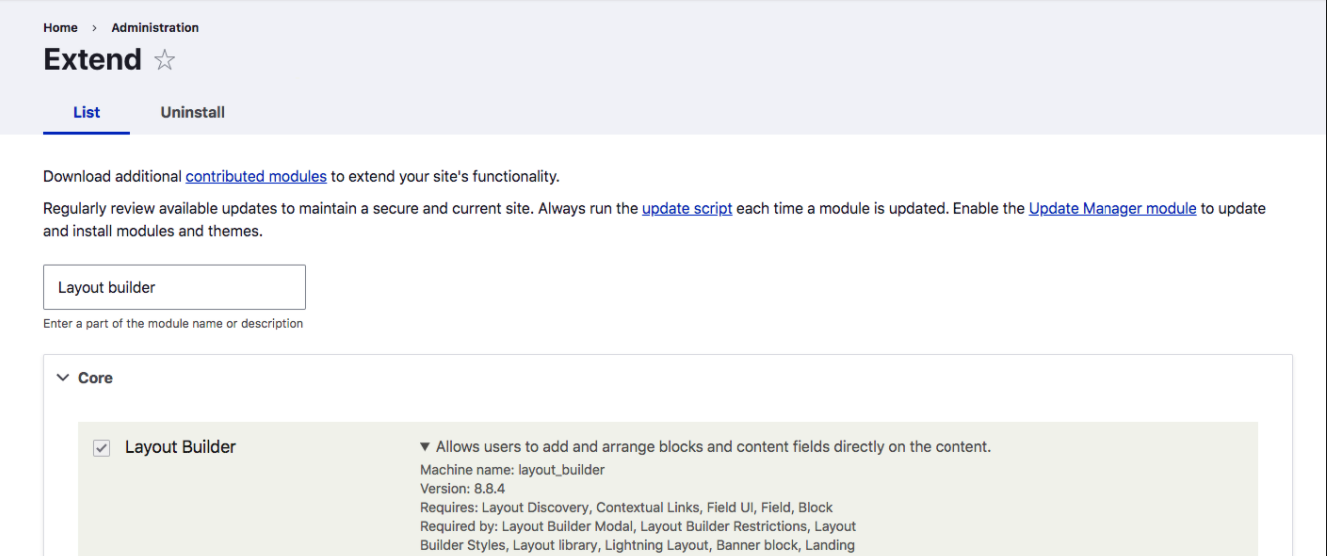Click the star shortcut icon beside Extend
1327x556 pixels.
(x=165, y=61)
